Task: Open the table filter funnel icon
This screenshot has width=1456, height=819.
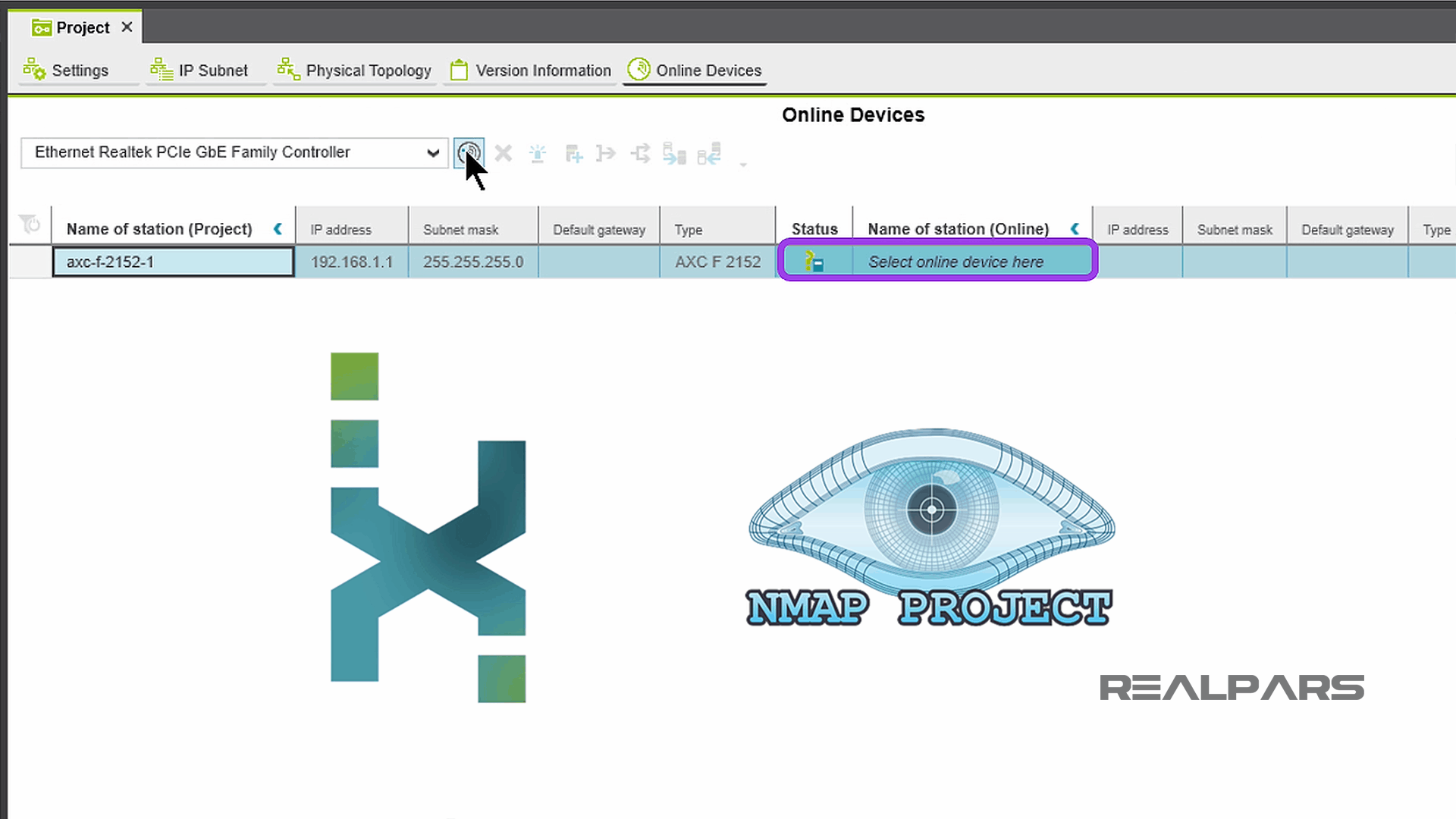Action: tap(30, 225)
